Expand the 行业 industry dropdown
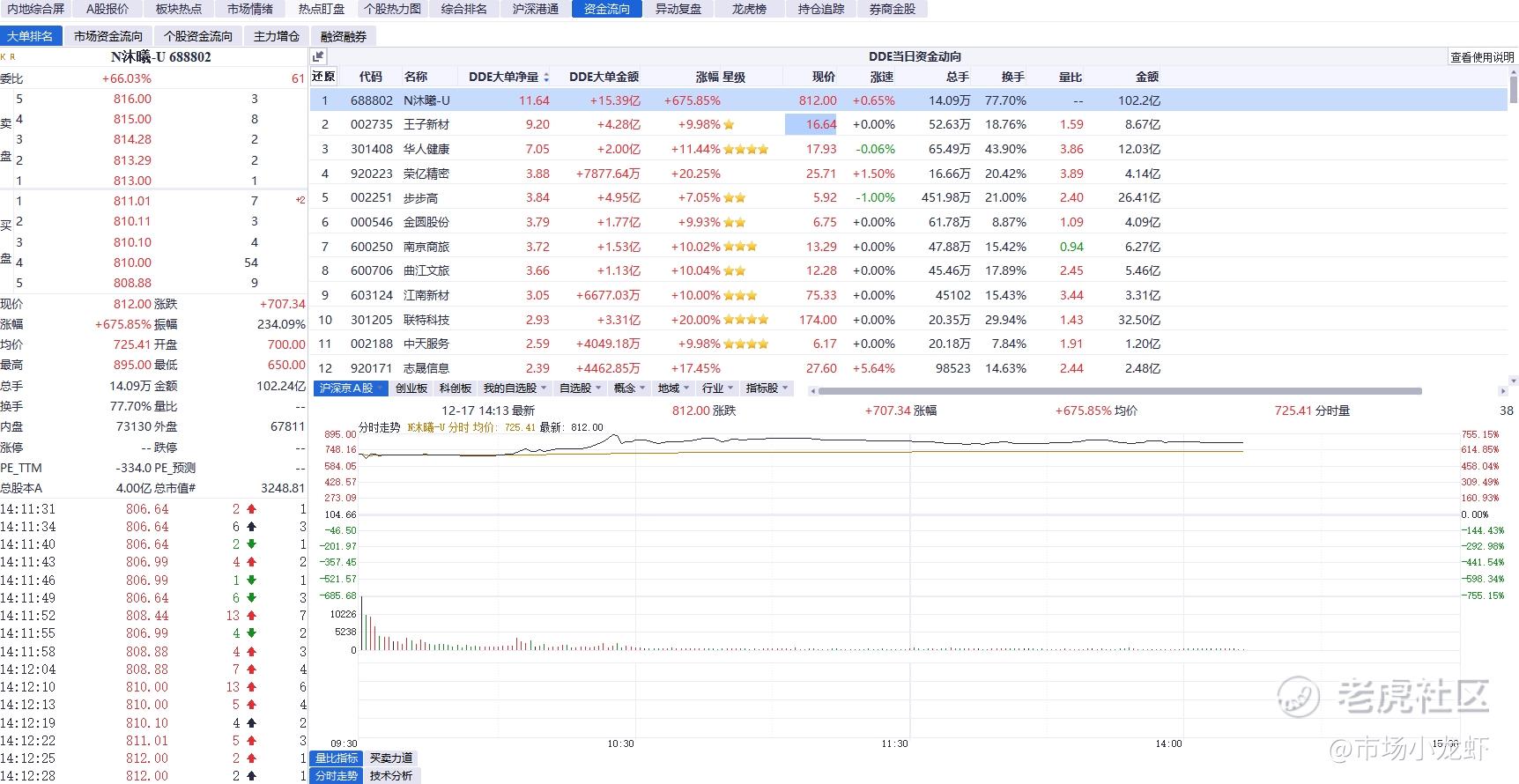1519x784 pixels. click(x=717, y=388)
